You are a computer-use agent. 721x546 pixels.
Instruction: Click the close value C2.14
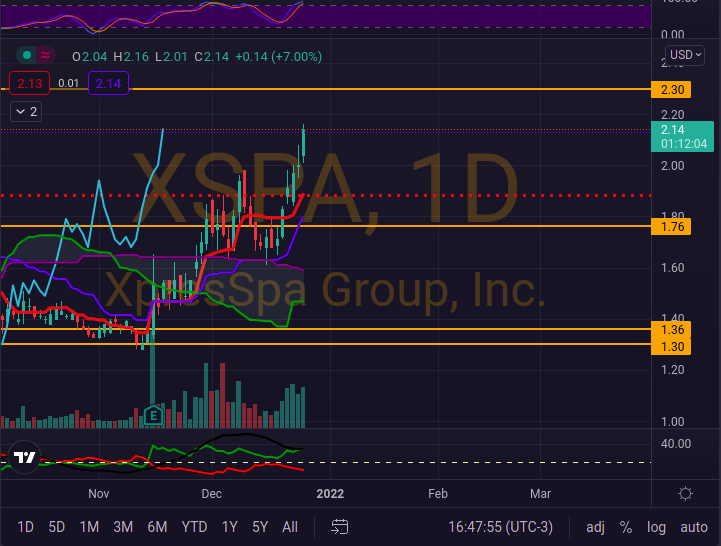(x=212, y=57)
